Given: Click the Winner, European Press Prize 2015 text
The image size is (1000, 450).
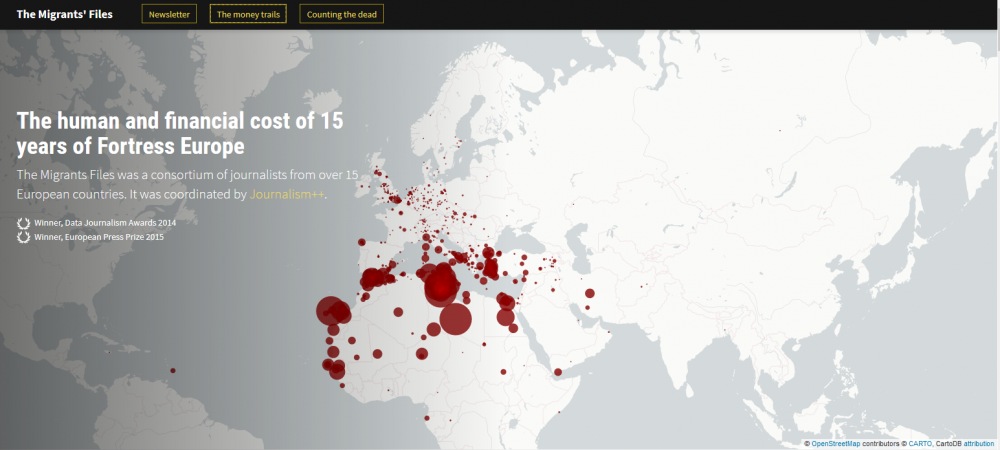Looking at the screenshot, I should (99, 237).
